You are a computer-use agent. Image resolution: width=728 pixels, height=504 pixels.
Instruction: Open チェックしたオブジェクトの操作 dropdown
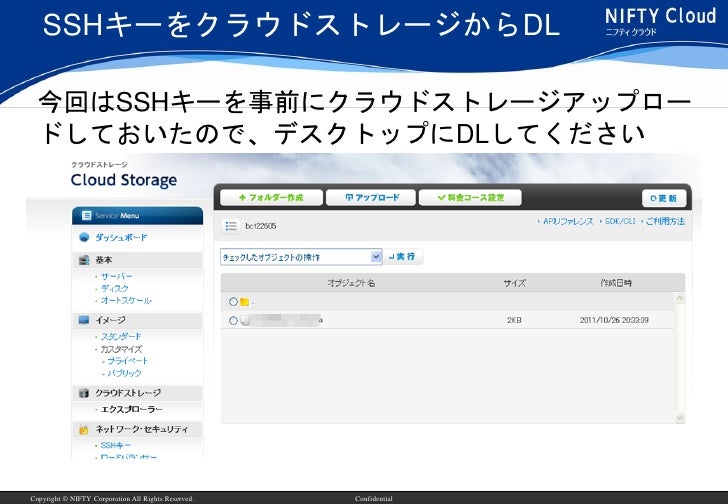(x=301, y=257)
